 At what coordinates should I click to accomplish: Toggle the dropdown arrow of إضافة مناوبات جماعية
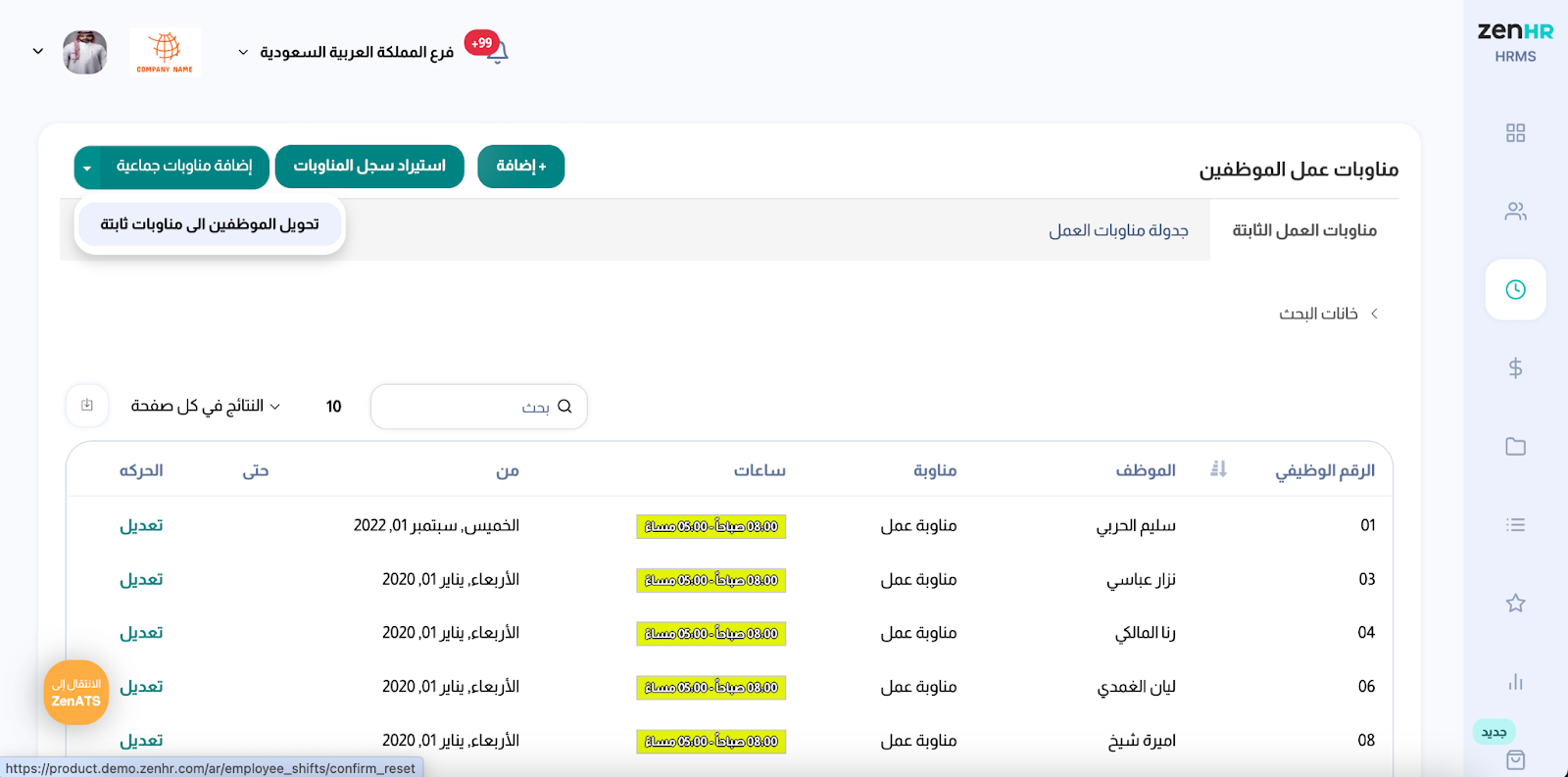click(87, 167)
